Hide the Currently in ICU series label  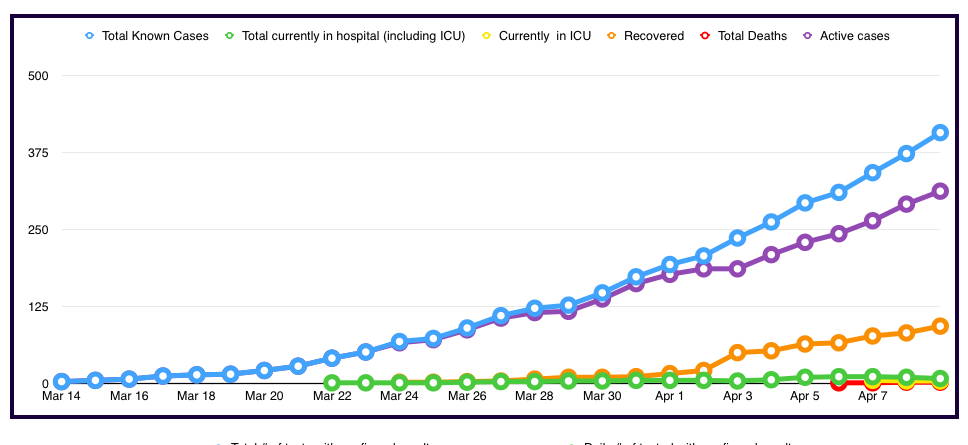pos(545,36)
